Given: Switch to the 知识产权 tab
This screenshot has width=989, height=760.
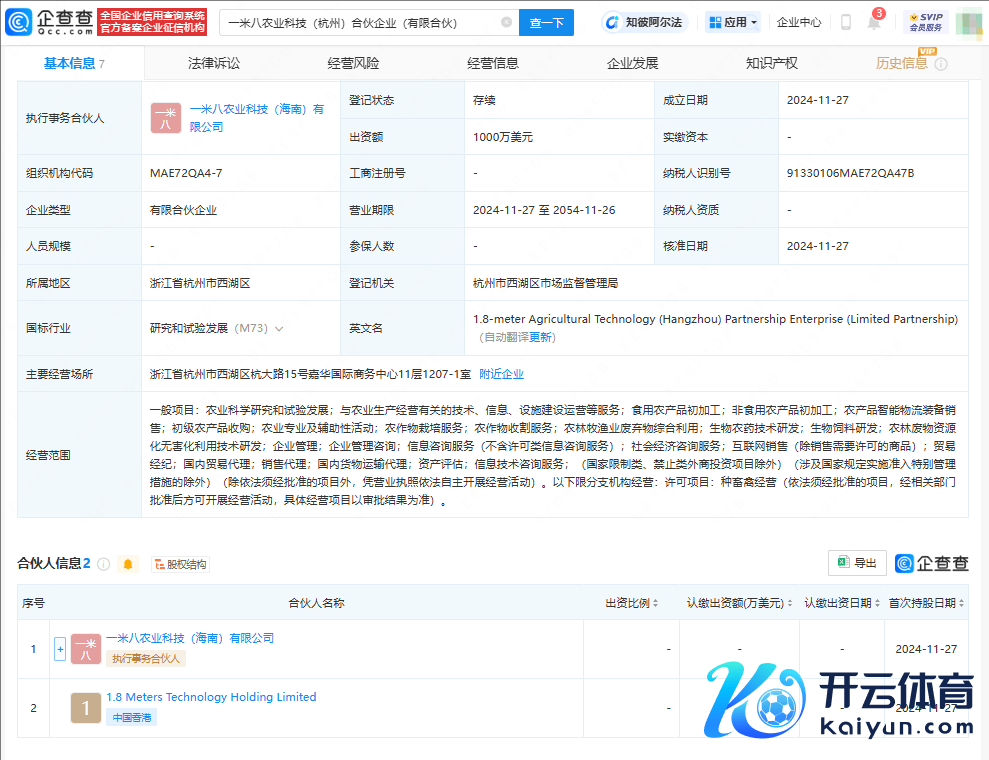Looking at the screenshot, I should point(771,63).
